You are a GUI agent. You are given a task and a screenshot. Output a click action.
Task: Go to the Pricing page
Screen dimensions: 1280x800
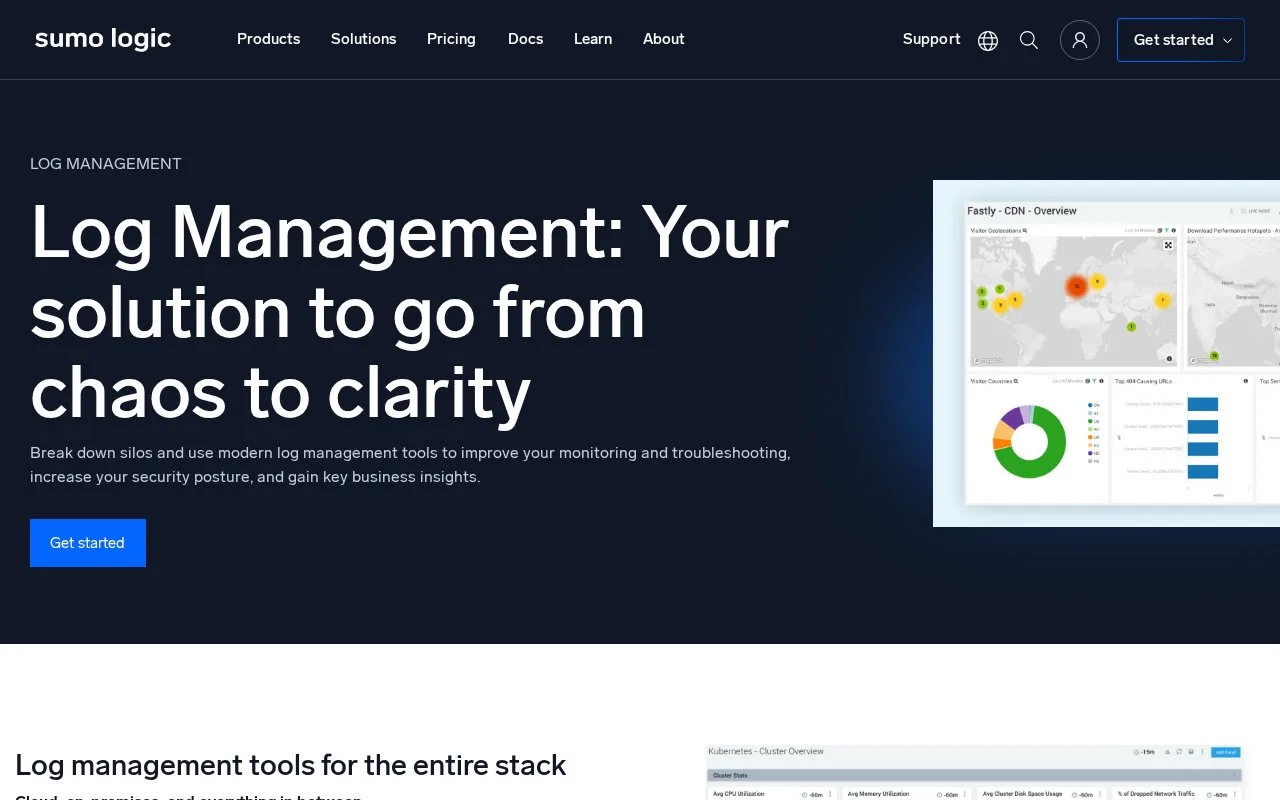(451, 39)
